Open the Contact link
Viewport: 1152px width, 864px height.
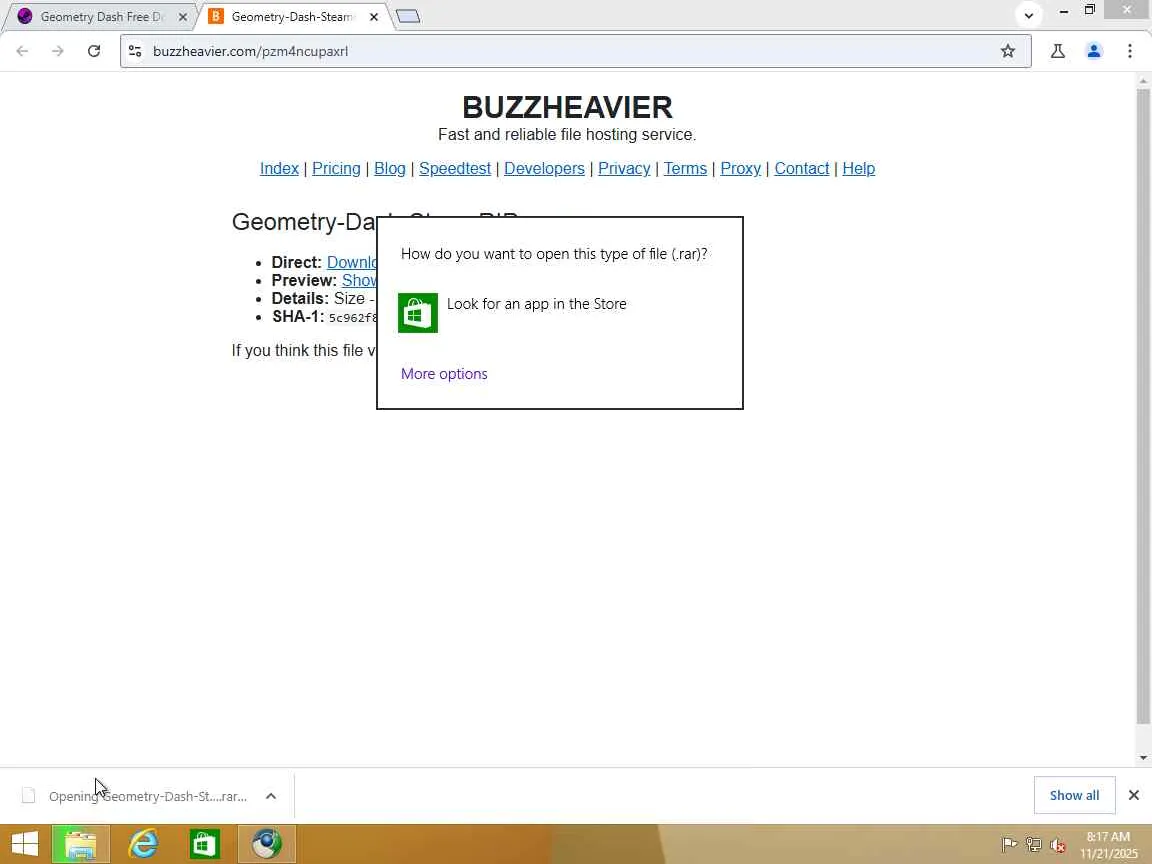(802, 168)
